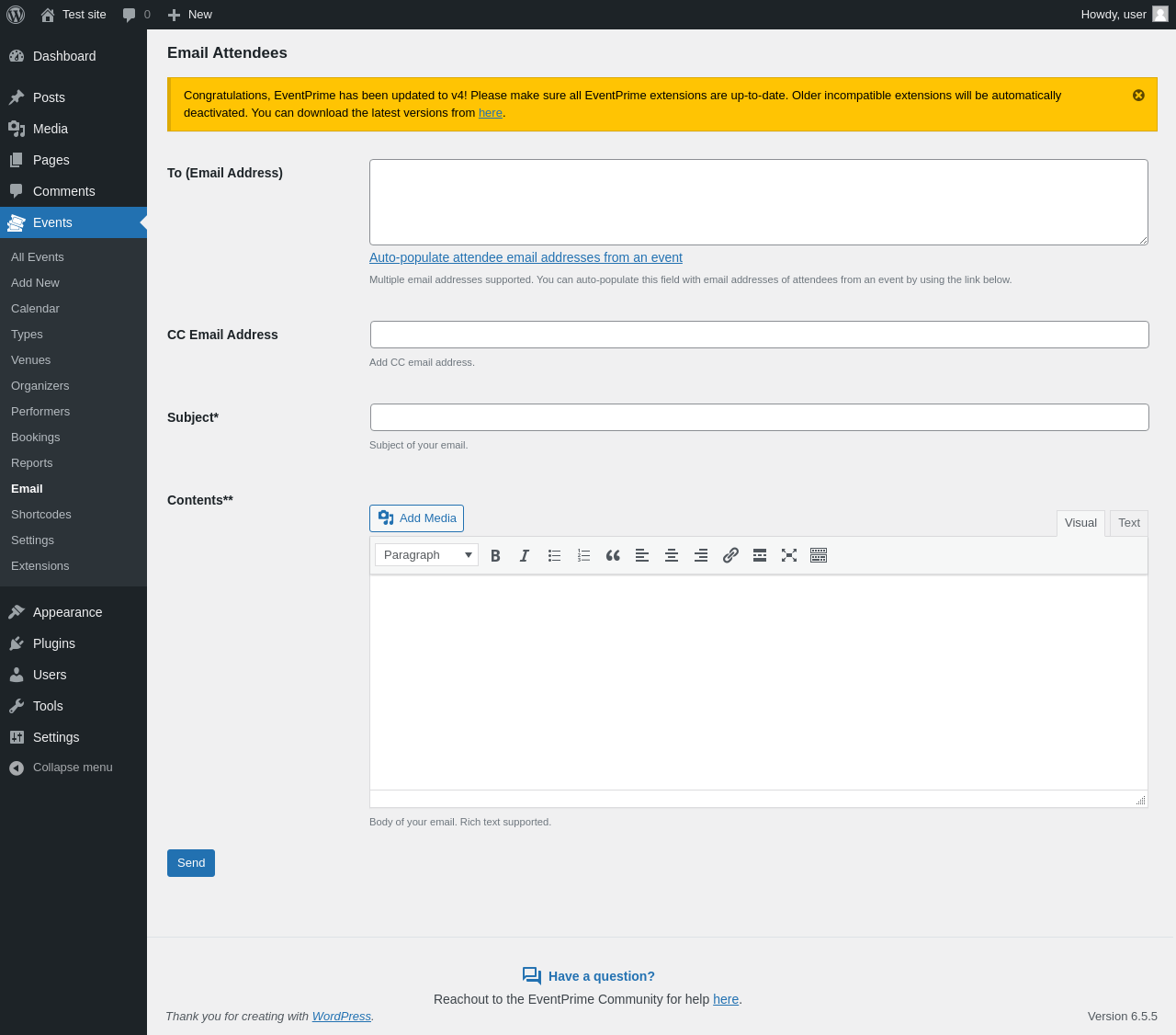Open the Bookings submenu
The height and width of the screenshot is (1035, 1176).
[73, 438]
